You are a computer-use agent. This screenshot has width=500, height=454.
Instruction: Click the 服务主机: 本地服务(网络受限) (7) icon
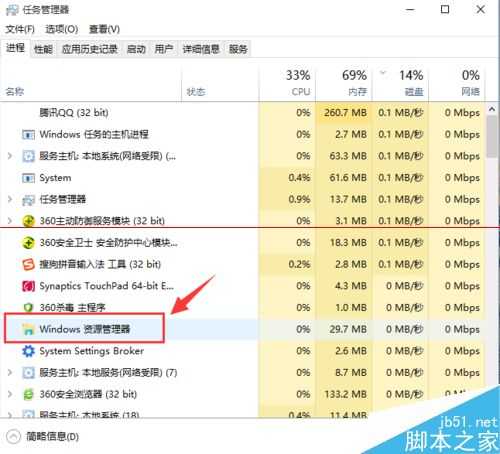click(x=28, y=372)
